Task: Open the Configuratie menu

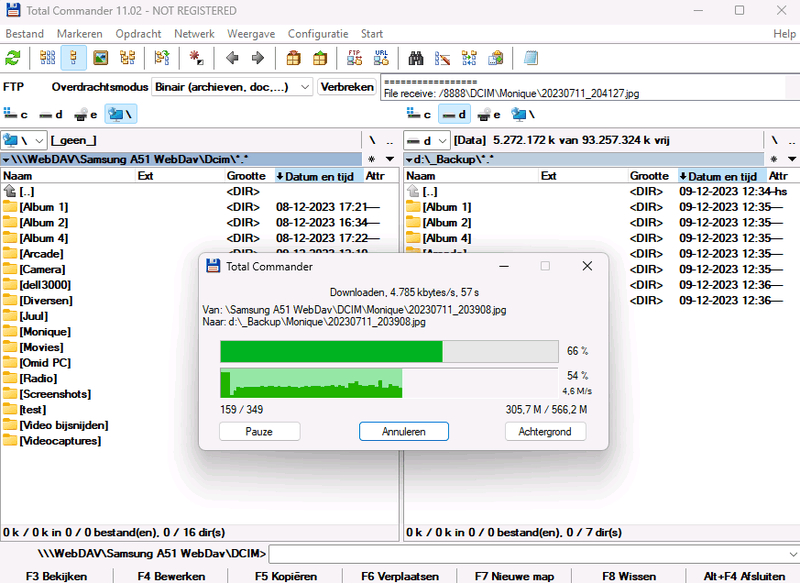Action: pyautogui.click(x=318, y=34)
